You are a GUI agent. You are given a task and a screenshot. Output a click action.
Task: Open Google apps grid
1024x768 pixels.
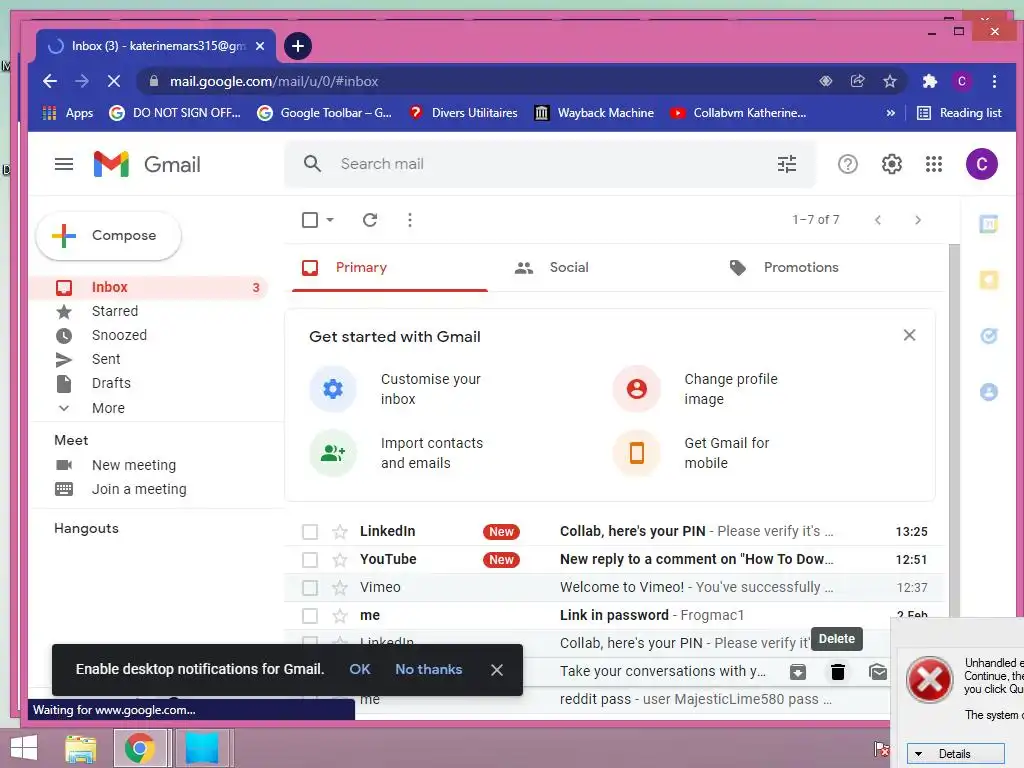934,164
